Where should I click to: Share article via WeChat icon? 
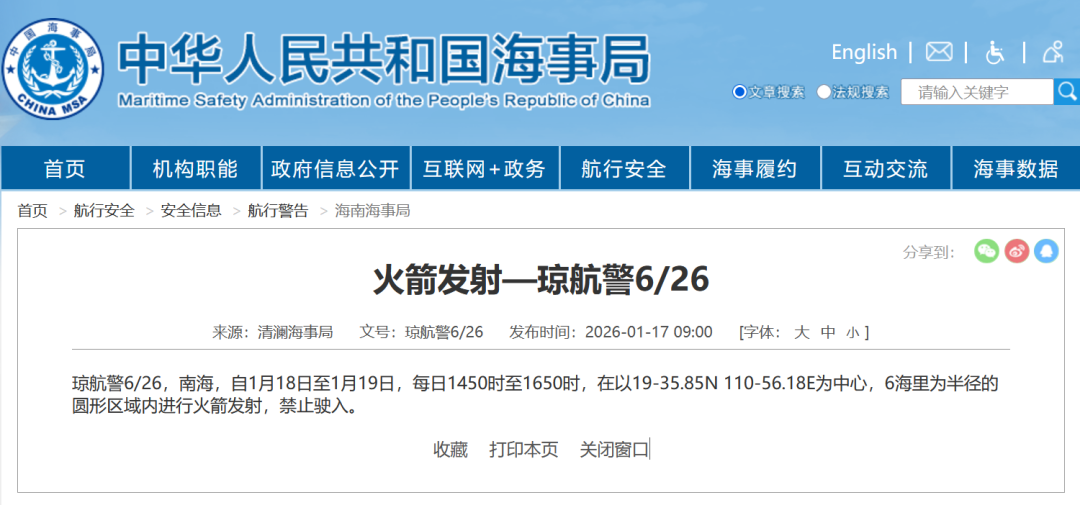(x=987, y=251)
